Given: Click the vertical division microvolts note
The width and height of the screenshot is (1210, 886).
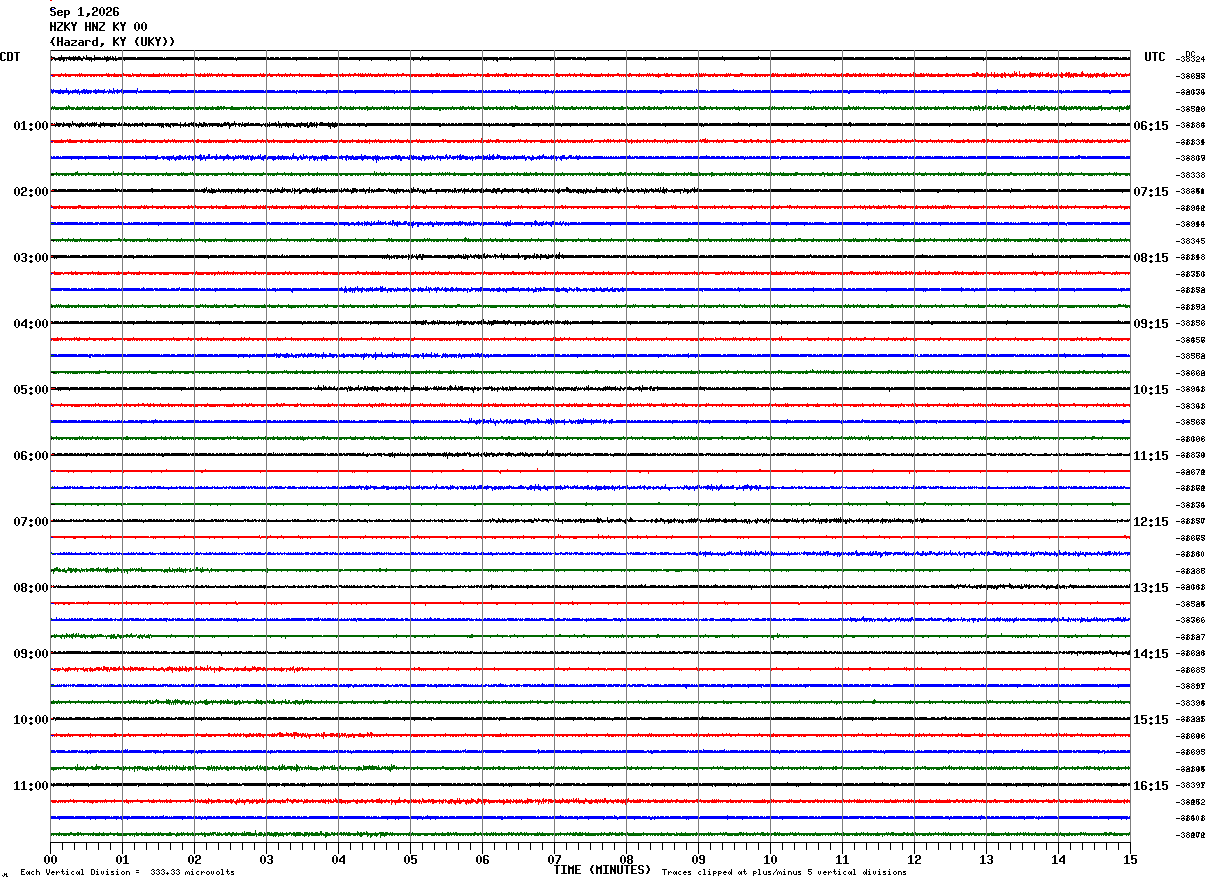Looking at the screenshot, I should coord(127,873).
